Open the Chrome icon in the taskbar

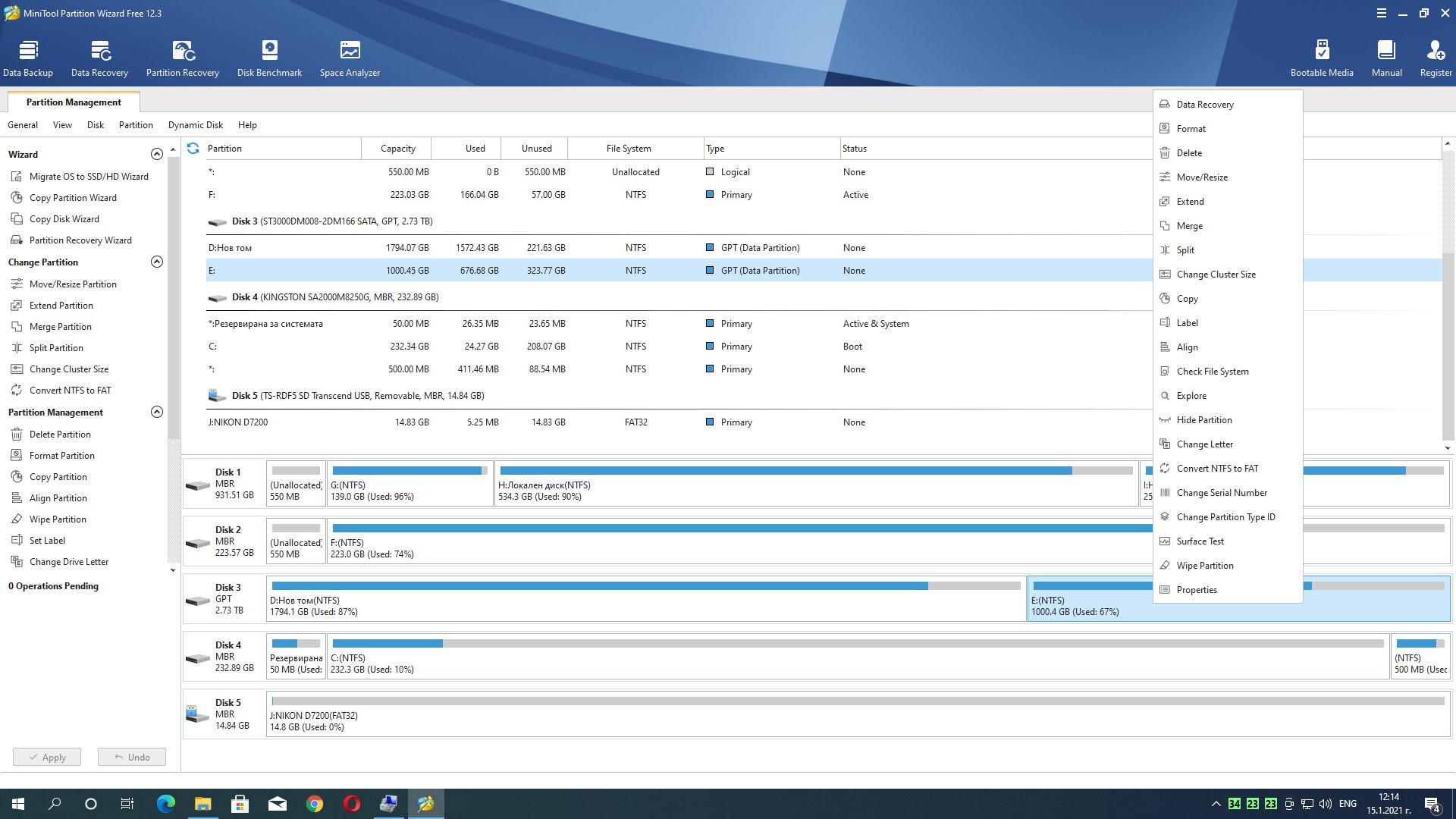[x=314, y=804]
